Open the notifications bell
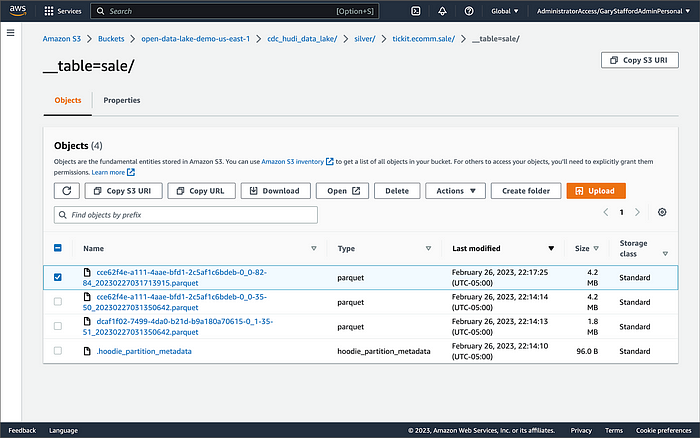700x438 pixels. pyautogui.click(x=442, y=11)
